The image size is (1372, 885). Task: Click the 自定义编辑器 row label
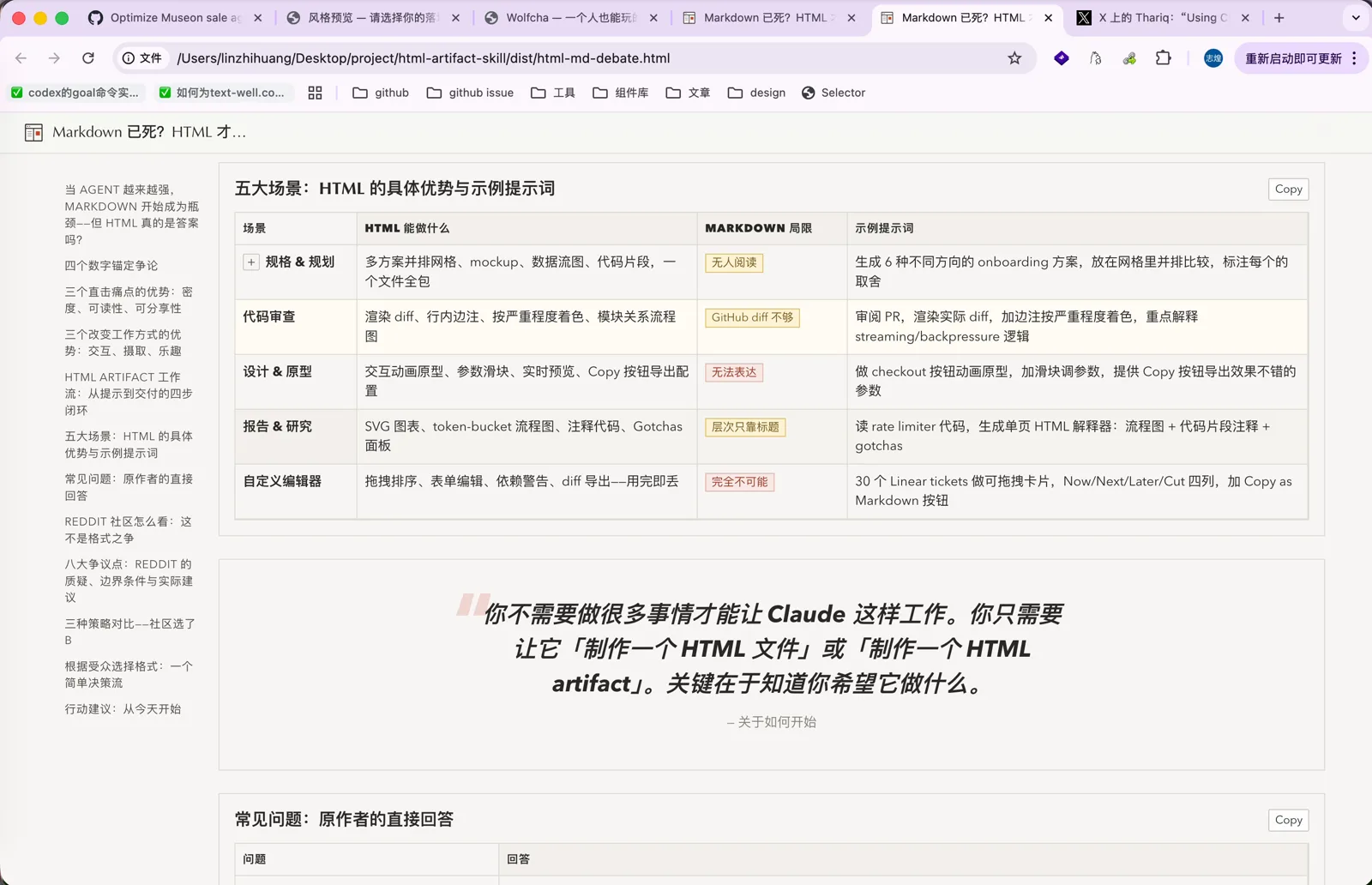tap(282, 481)
